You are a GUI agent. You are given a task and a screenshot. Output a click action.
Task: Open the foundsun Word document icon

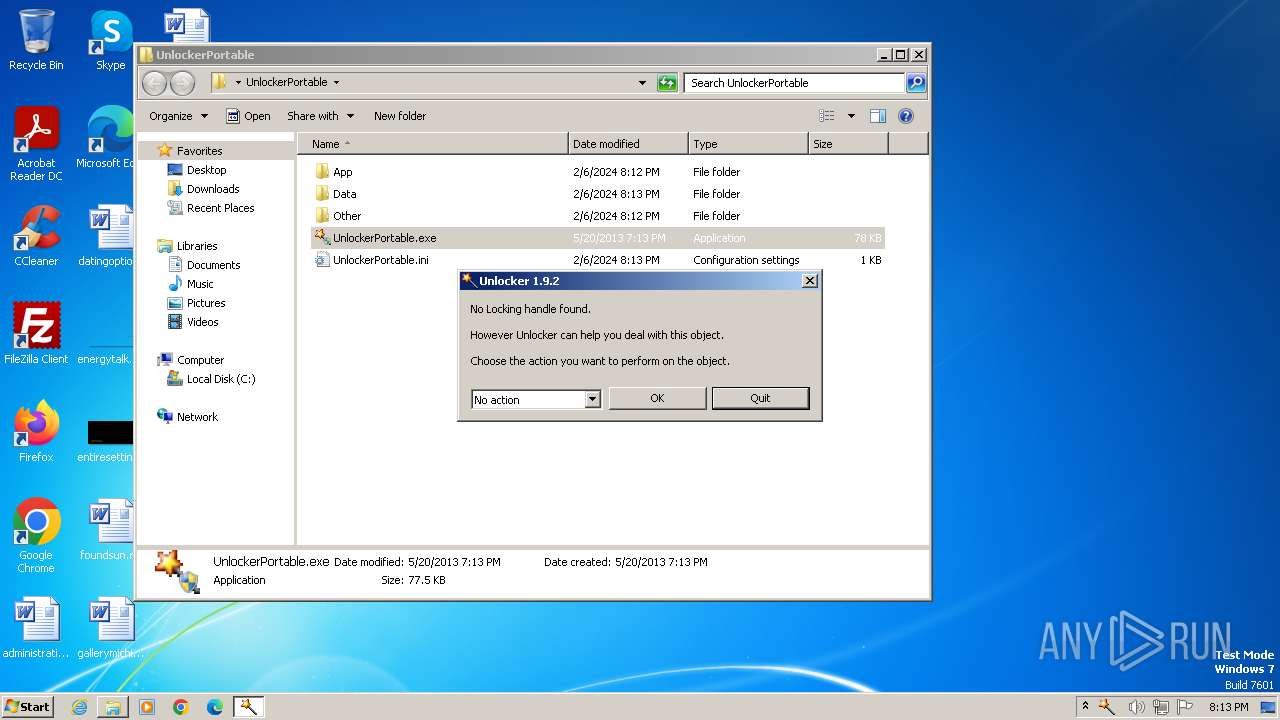pos(106,530)
